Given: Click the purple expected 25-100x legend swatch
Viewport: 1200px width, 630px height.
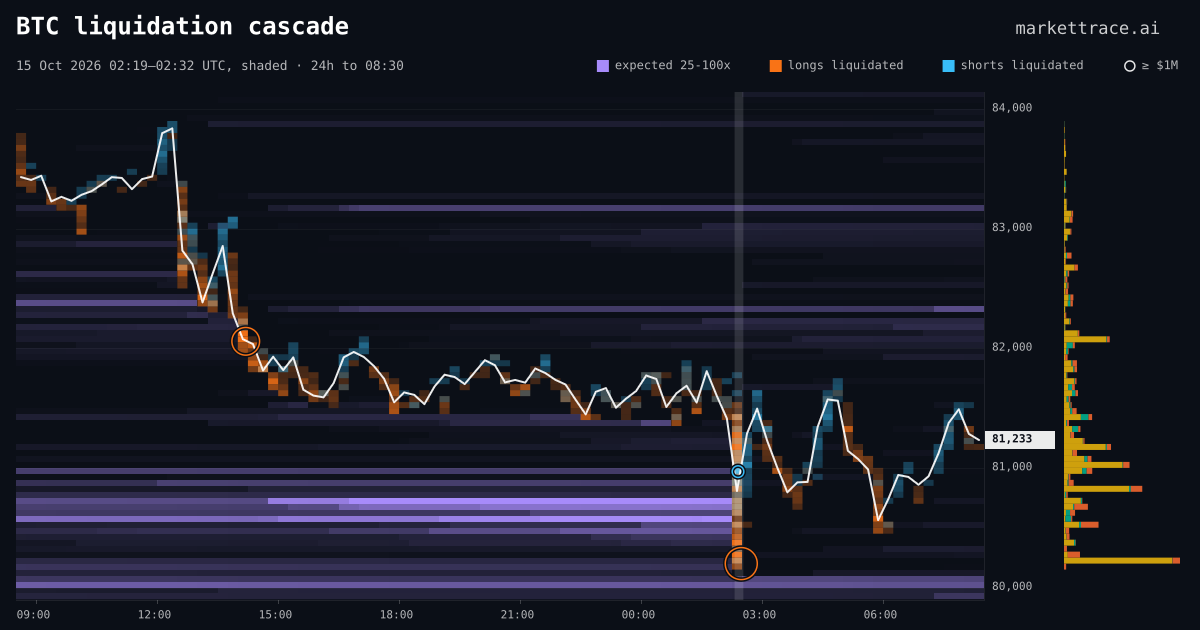Looking at the screenshot, I should [x=603, y=66].
